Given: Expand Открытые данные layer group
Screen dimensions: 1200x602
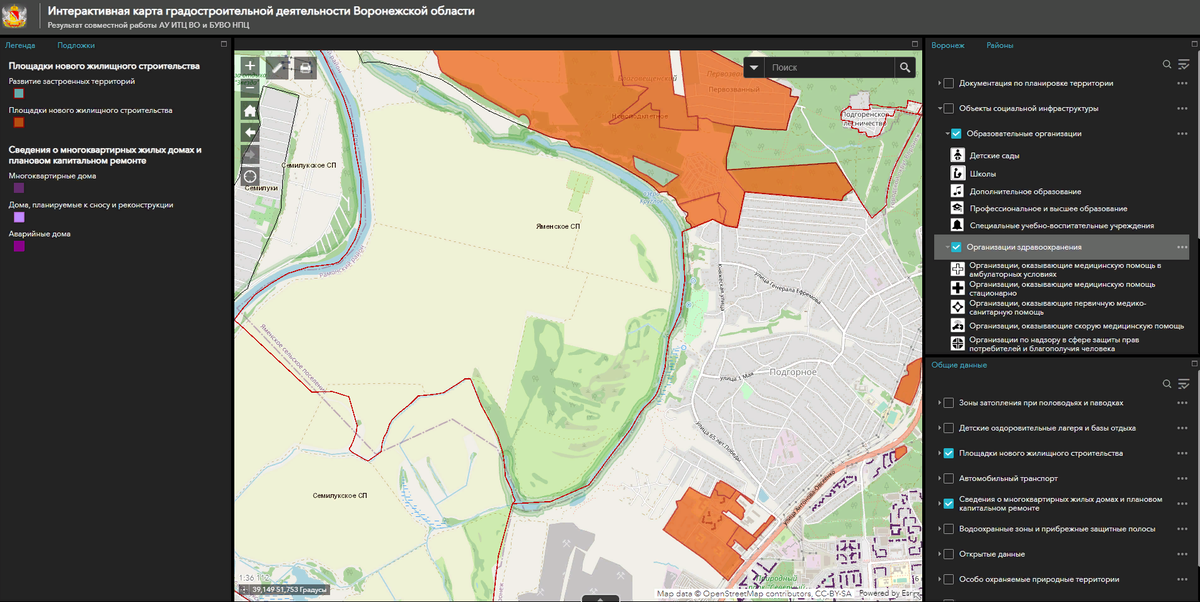Looking at the screenshot, I should [x=938, y=553].
